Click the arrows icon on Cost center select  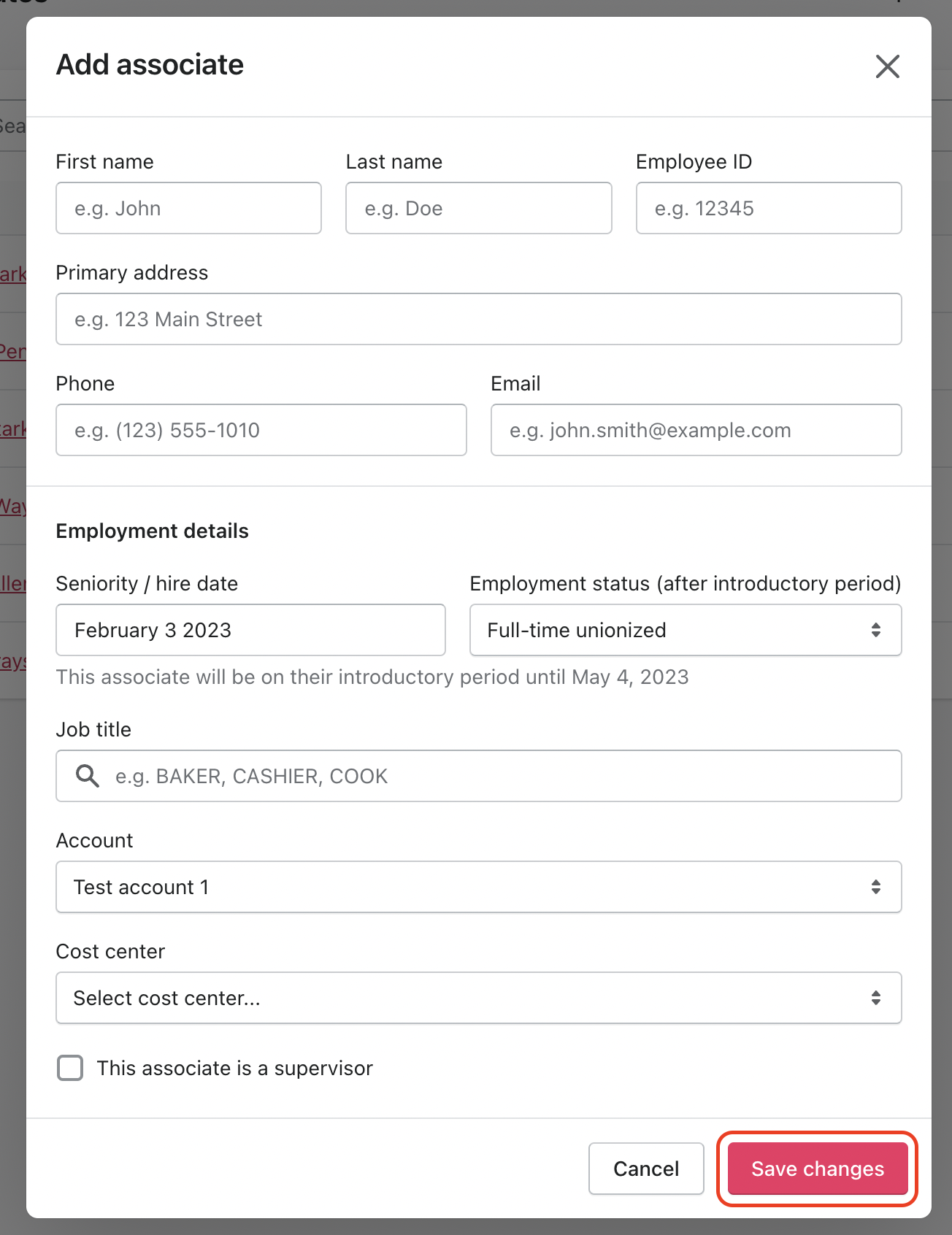pyautogui.click(x=875, y=998)
